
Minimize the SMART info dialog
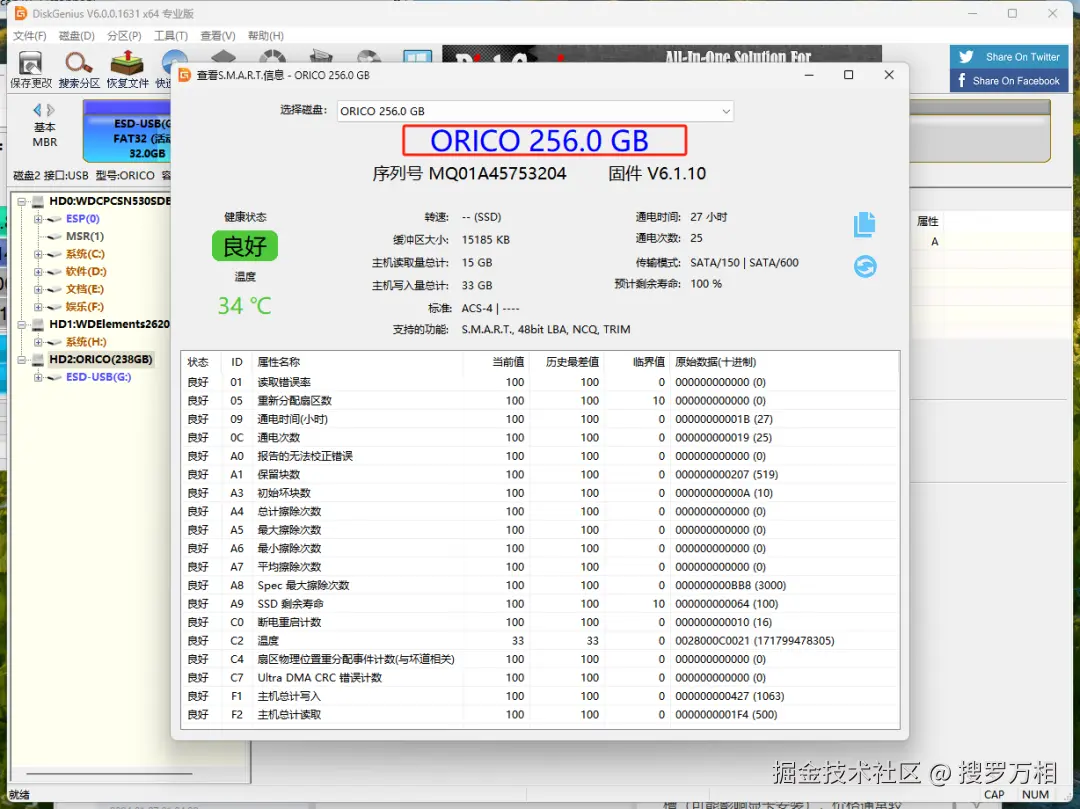click(x=809, y=74)
